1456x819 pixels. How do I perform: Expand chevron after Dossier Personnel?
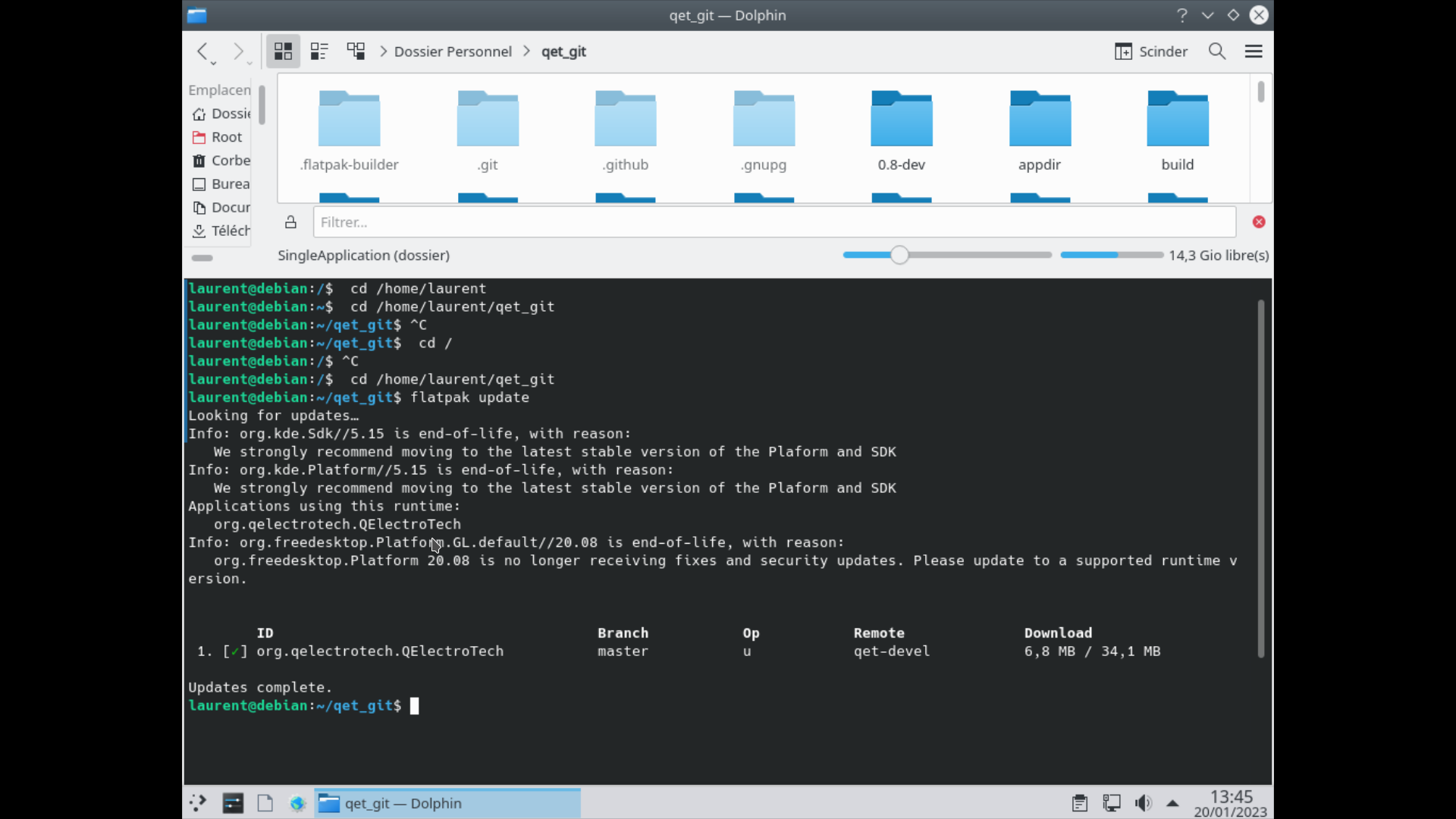[x=526, y=52]
